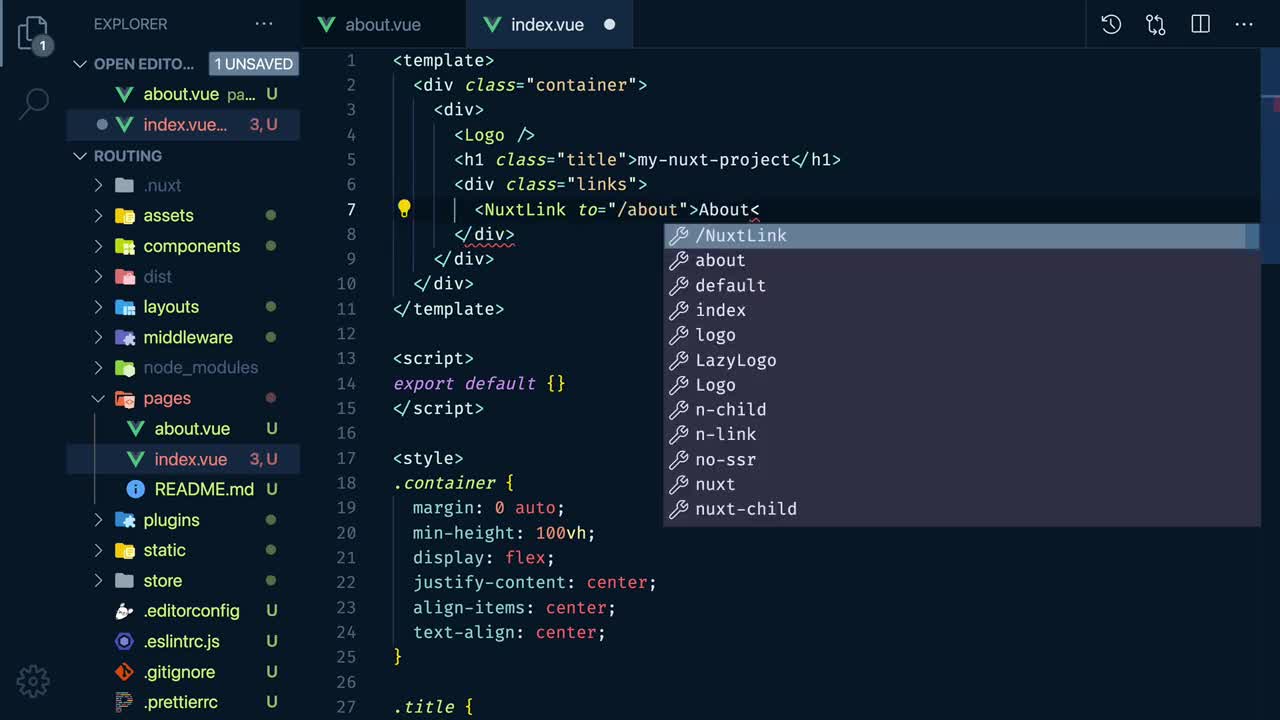Image resolution: width=1280 pixels, height=720 pixels.
Task: Open README.md in the file tree
Action: pyautogui.click(x=203, y=490)
